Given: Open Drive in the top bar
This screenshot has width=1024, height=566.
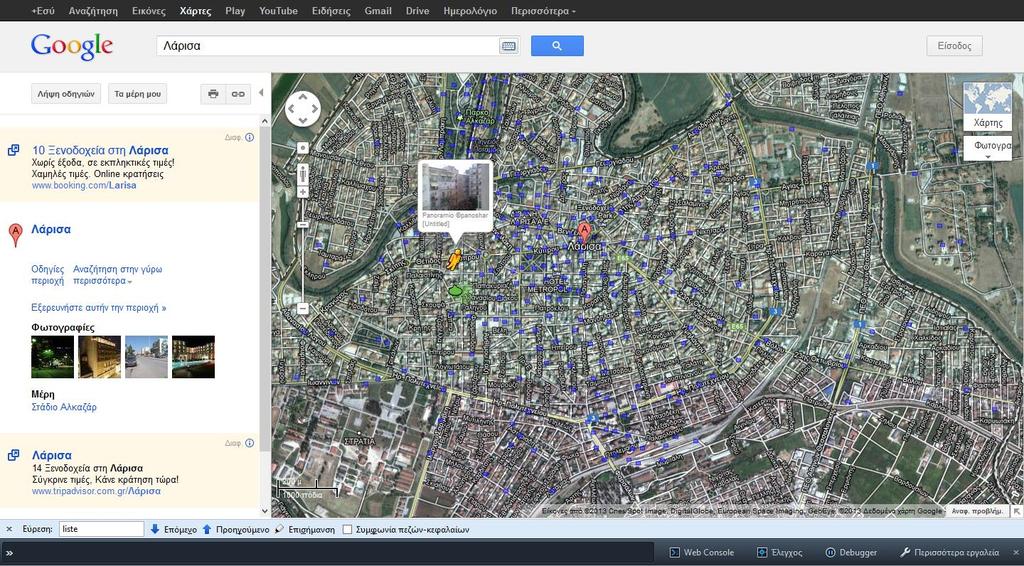Looking at the screenshot, I should click(417, 11).
